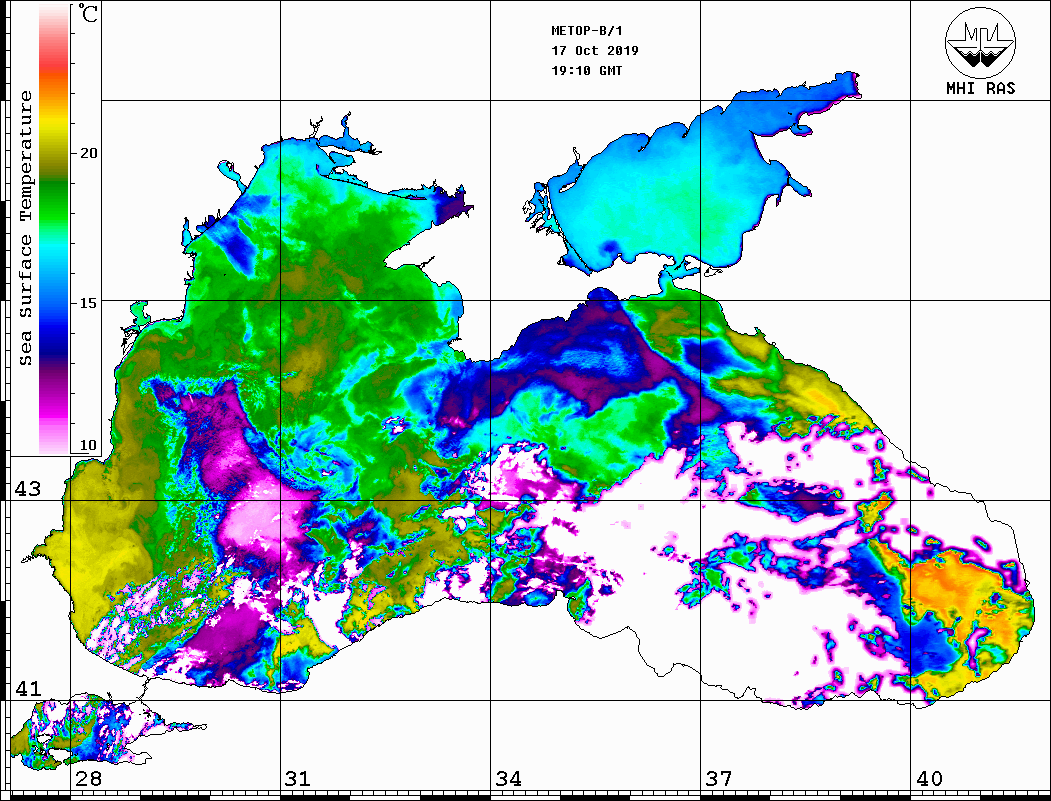The width and height of the screenshot is (1051, 801).
Task: Click the temperature color scale bar
Action: [x=54, y=229]
